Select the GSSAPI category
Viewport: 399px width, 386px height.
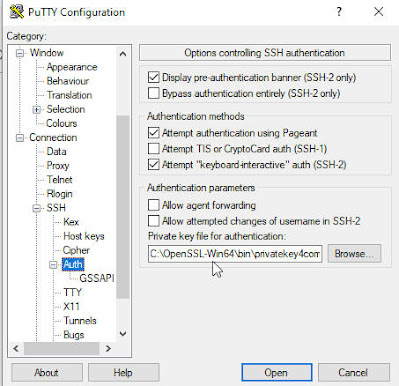(x=97, y=278)
